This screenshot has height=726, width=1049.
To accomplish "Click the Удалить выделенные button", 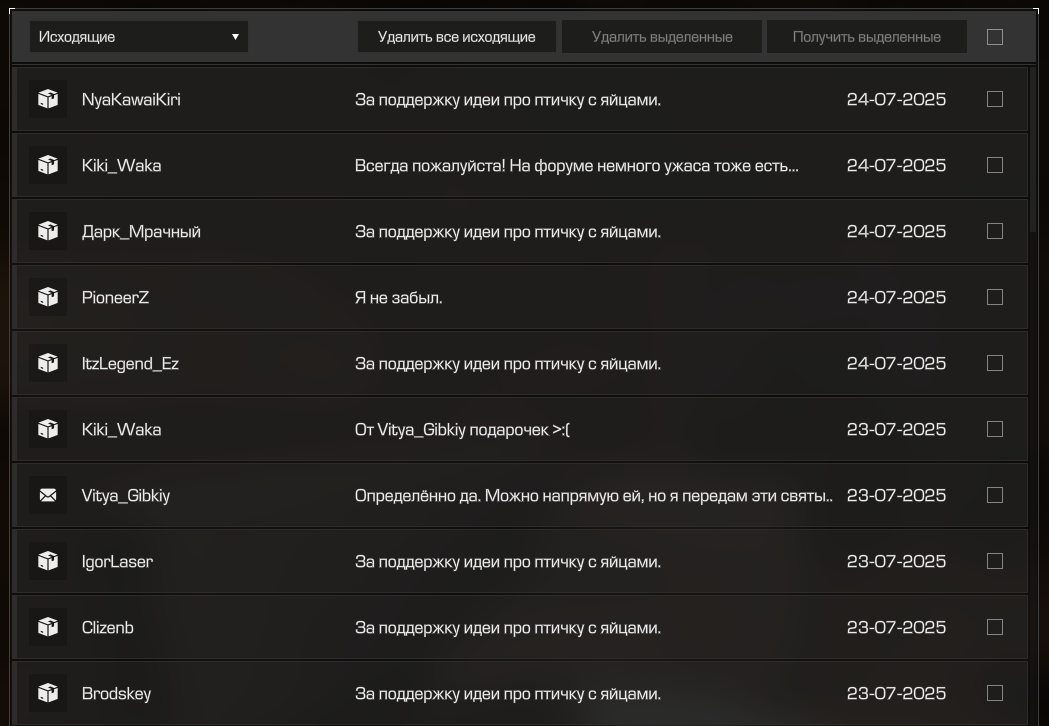I will point(662,37).
